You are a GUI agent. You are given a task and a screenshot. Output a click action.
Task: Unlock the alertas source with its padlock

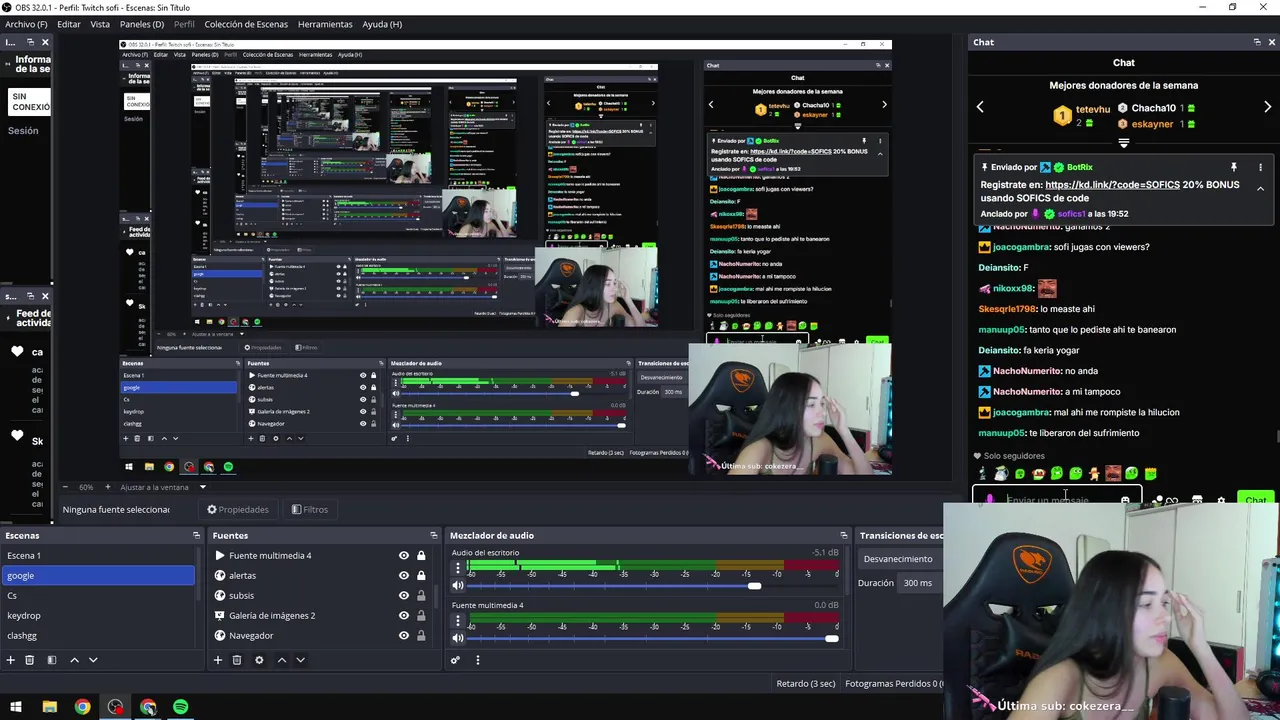coord(421,575)
